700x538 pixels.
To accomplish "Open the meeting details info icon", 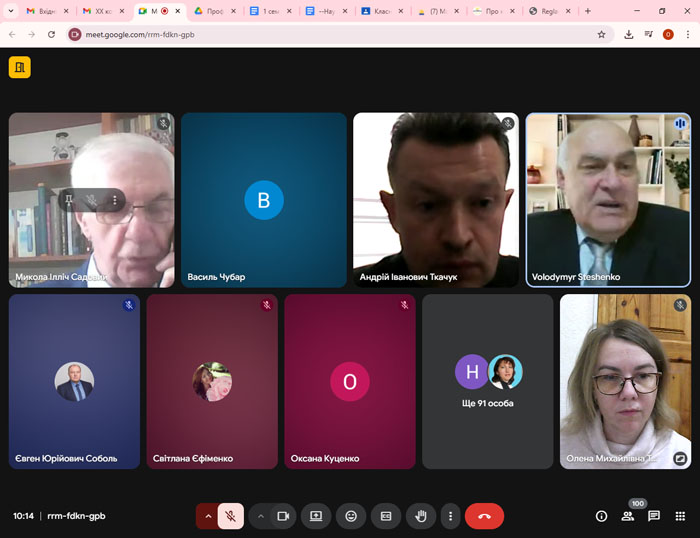I will (x=601, y=516).
